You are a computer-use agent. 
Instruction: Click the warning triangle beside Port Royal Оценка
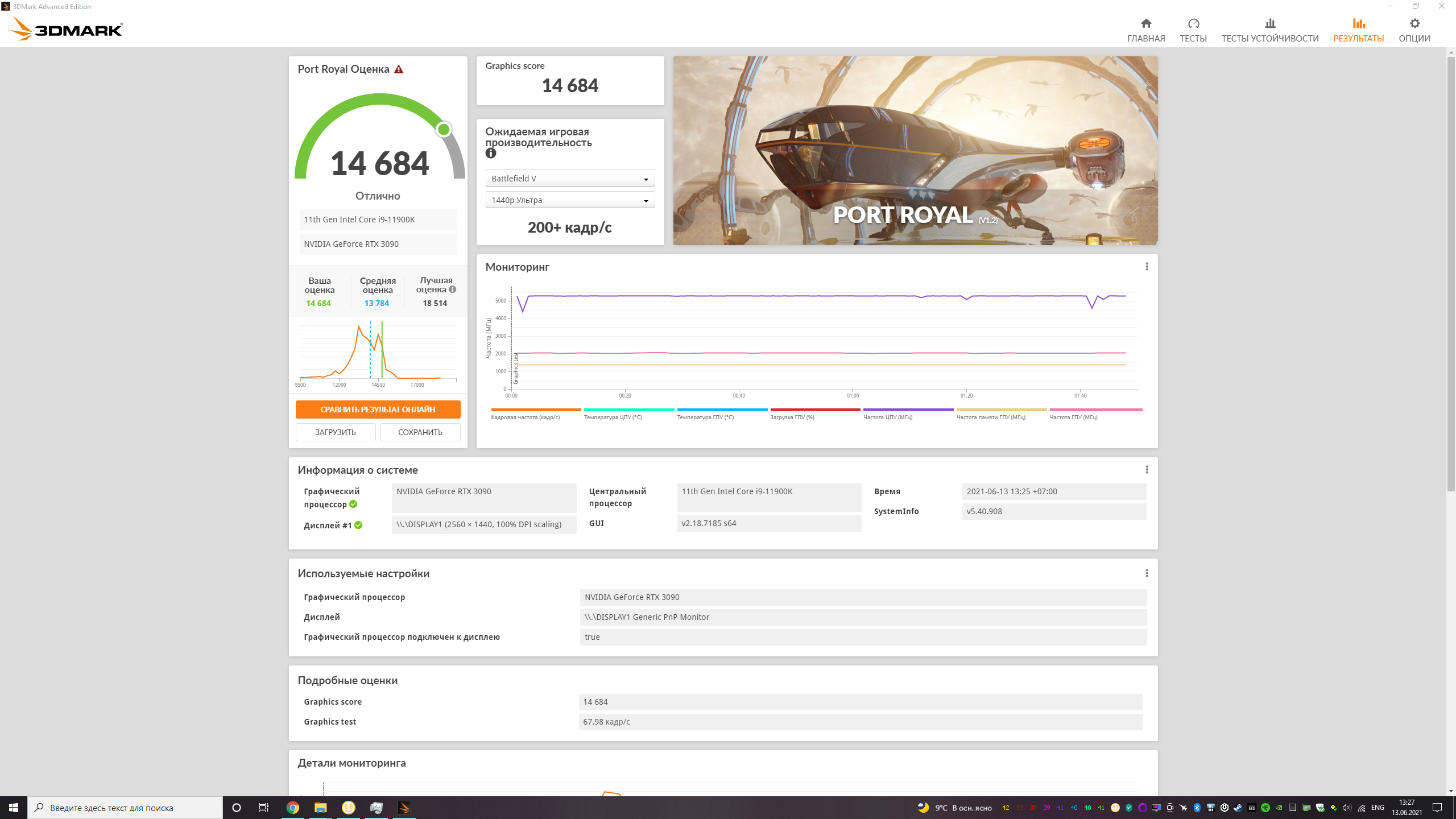(399, 69)
